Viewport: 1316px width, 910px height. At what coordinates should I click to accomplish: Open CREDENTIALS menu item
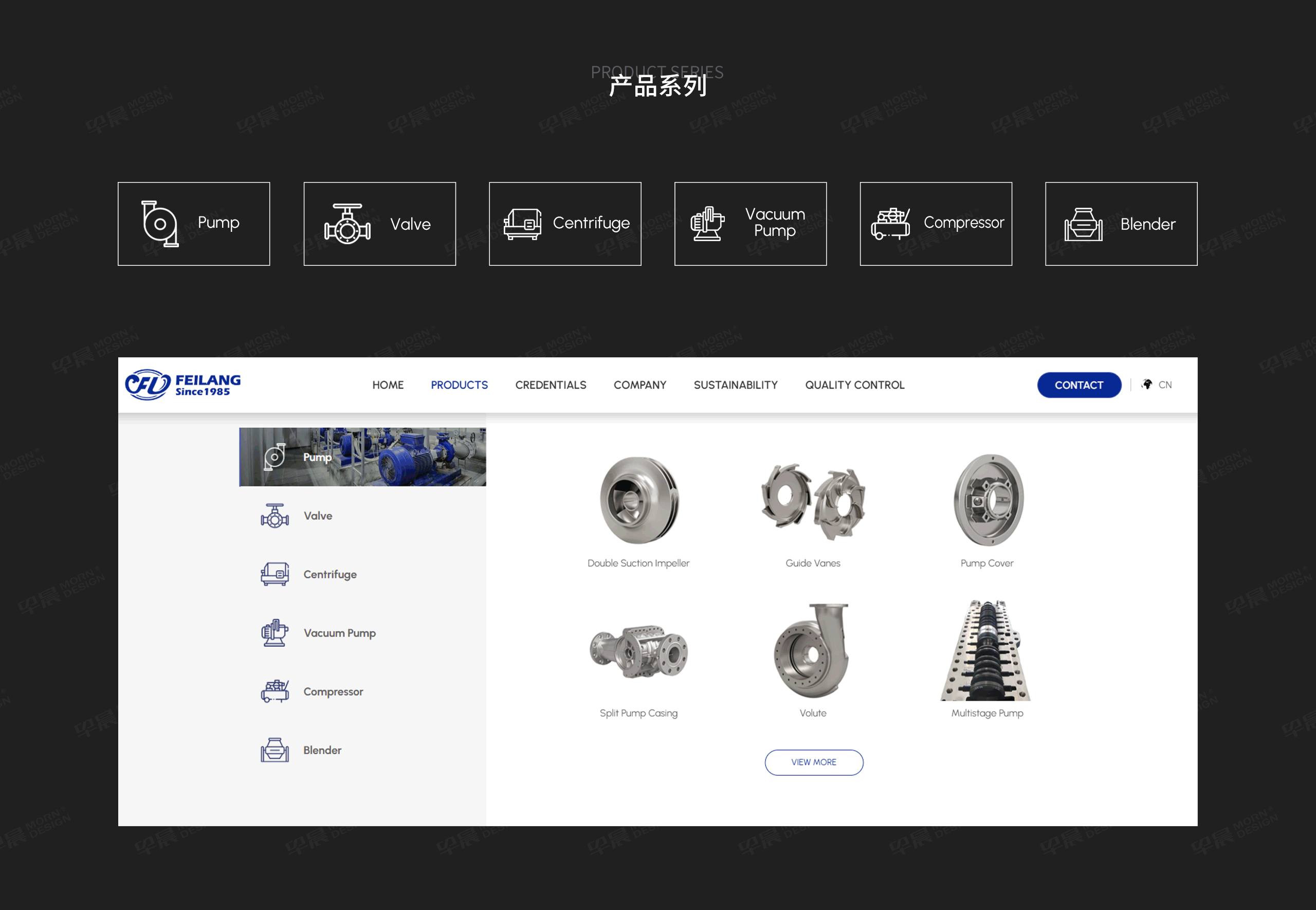tap(552, 385)
